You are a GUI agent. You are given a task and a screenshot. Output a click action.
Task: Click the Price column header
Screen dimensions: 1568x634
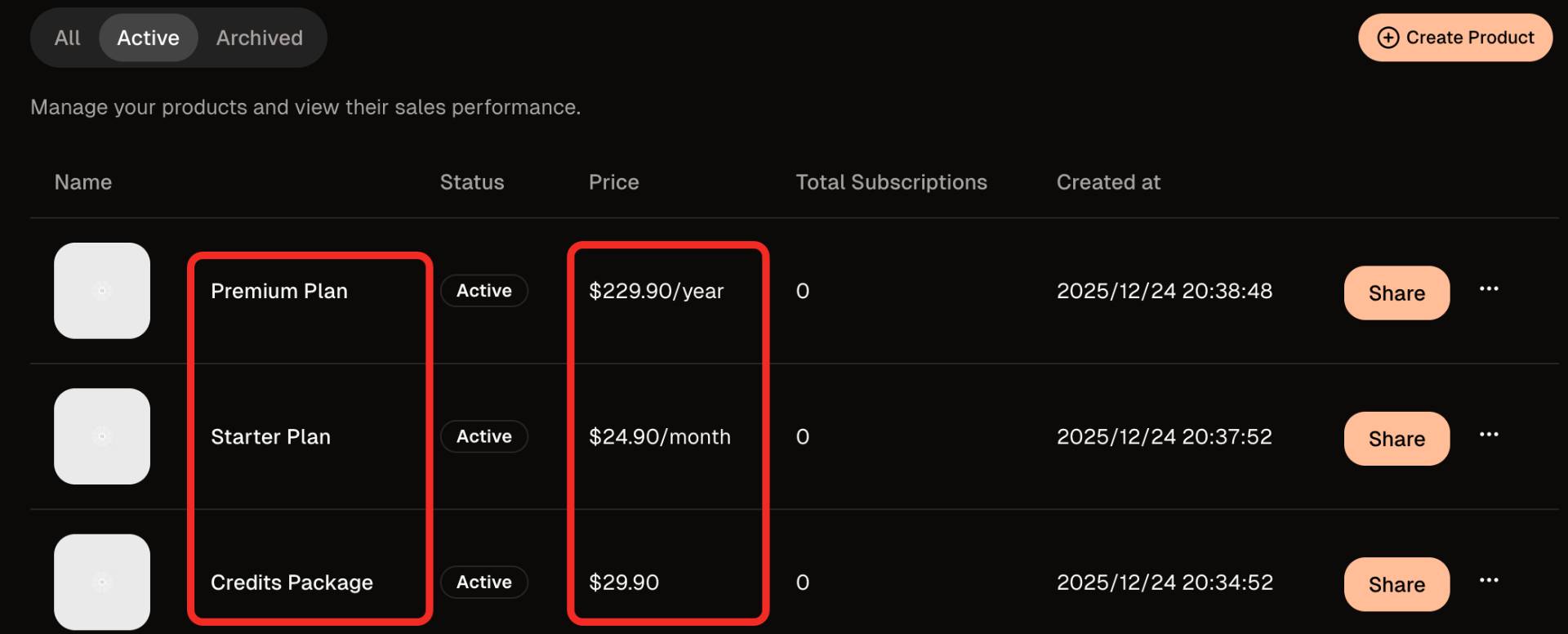tap(613, 182)
